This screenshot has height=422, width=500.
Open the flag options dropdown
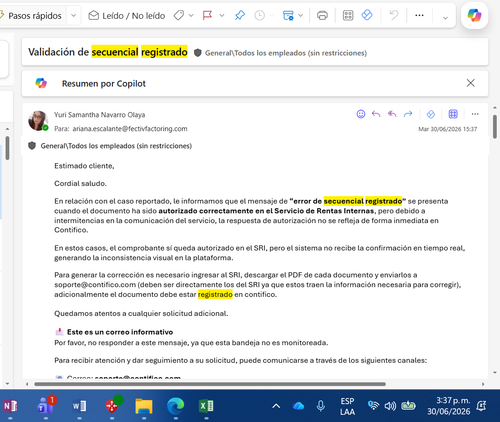(x=222, y=15)
